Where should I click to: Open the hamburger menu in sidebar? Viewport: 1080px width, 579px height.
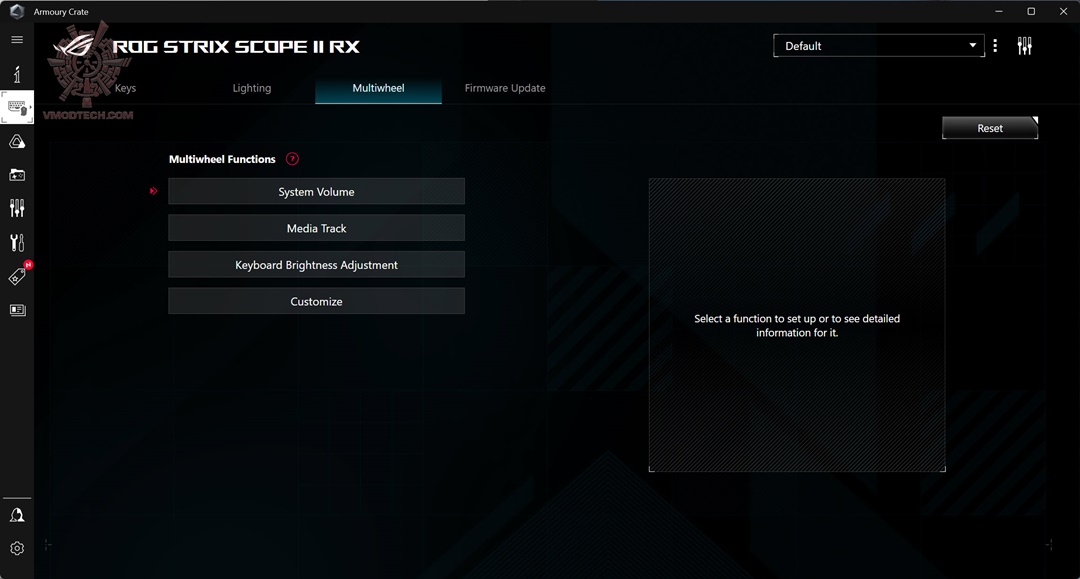[17, 40]
